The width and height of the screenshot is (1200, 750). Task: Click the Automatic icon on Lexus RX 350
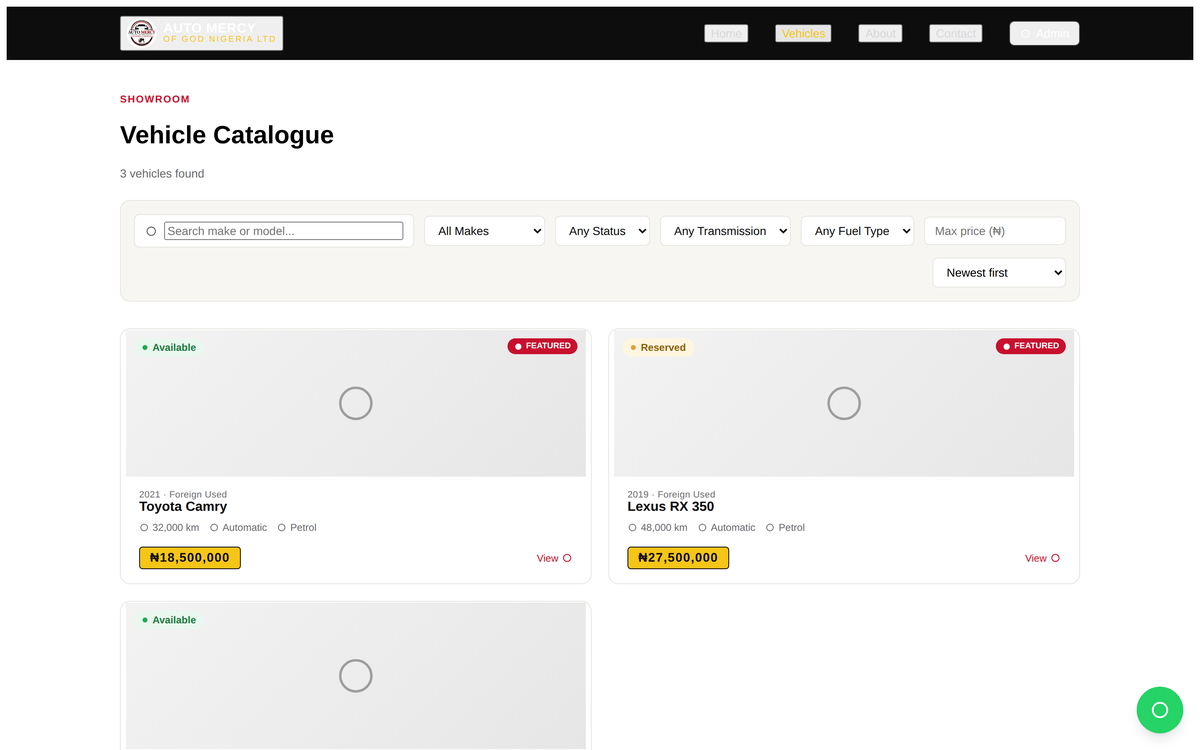703,527
